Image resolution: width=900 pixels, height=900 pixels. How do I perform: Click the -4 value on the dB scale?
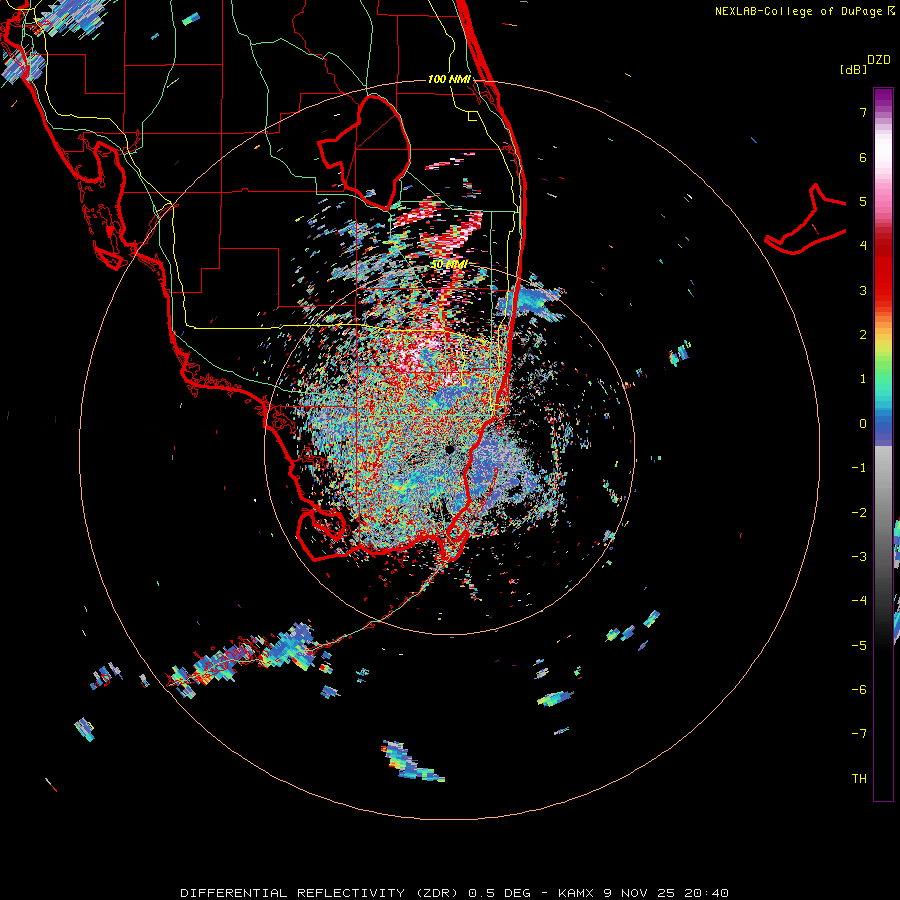pyautogui.click(x=859, y=600)
